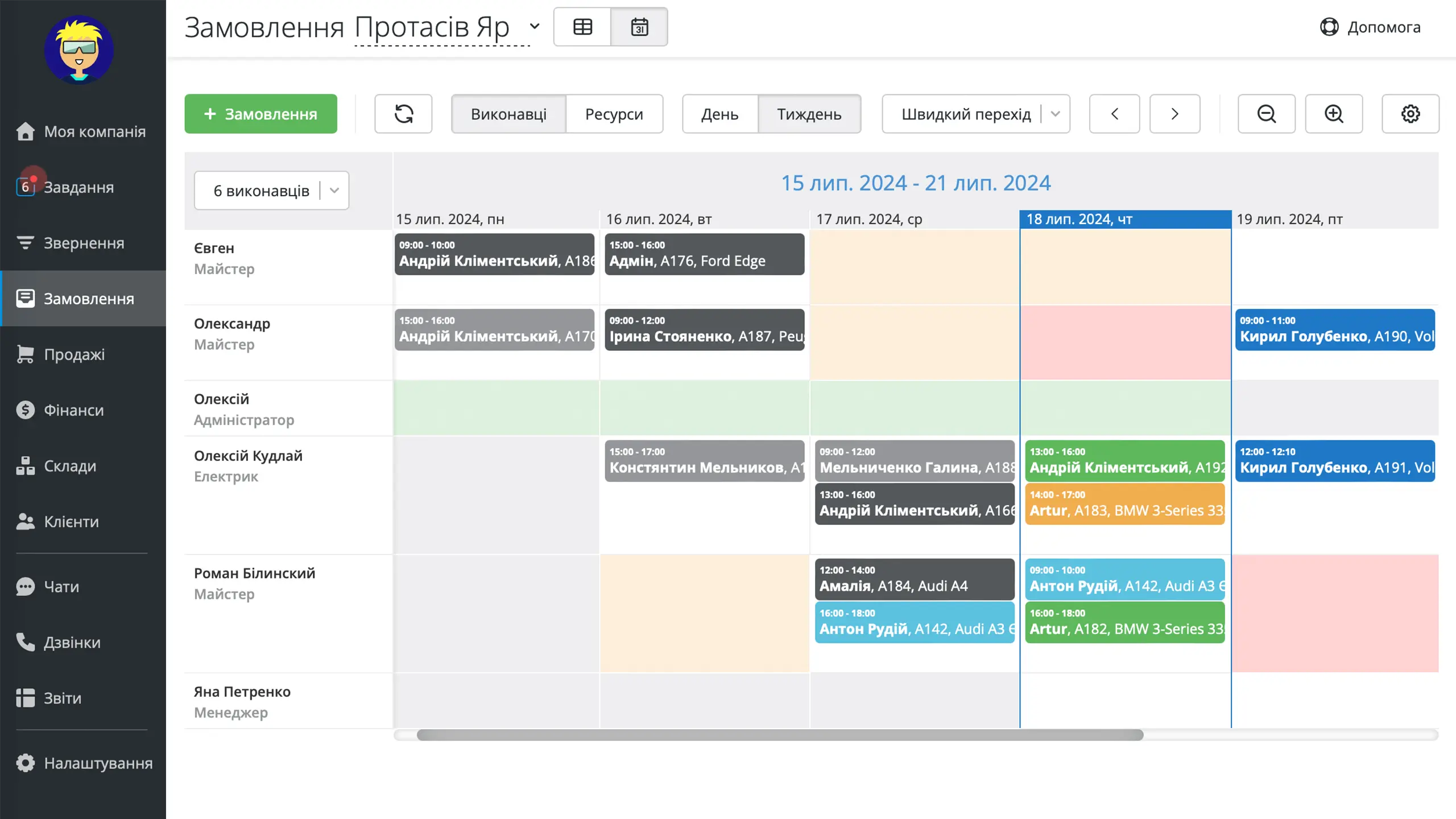Image resolution: width=1456 pixels, height=819 pixels.
Task: Zoom out the calendar
Action: 1267,114
